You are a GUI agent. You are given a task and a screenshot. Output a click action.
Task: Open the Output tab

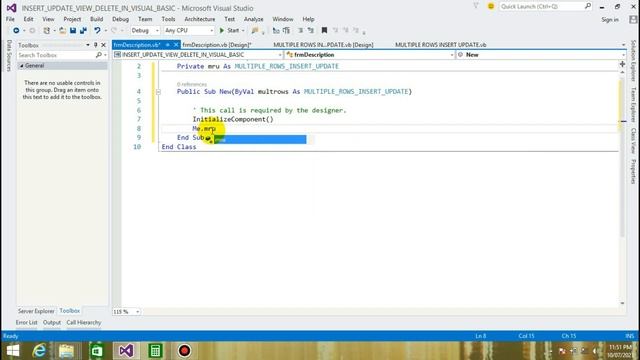(52, 322)
